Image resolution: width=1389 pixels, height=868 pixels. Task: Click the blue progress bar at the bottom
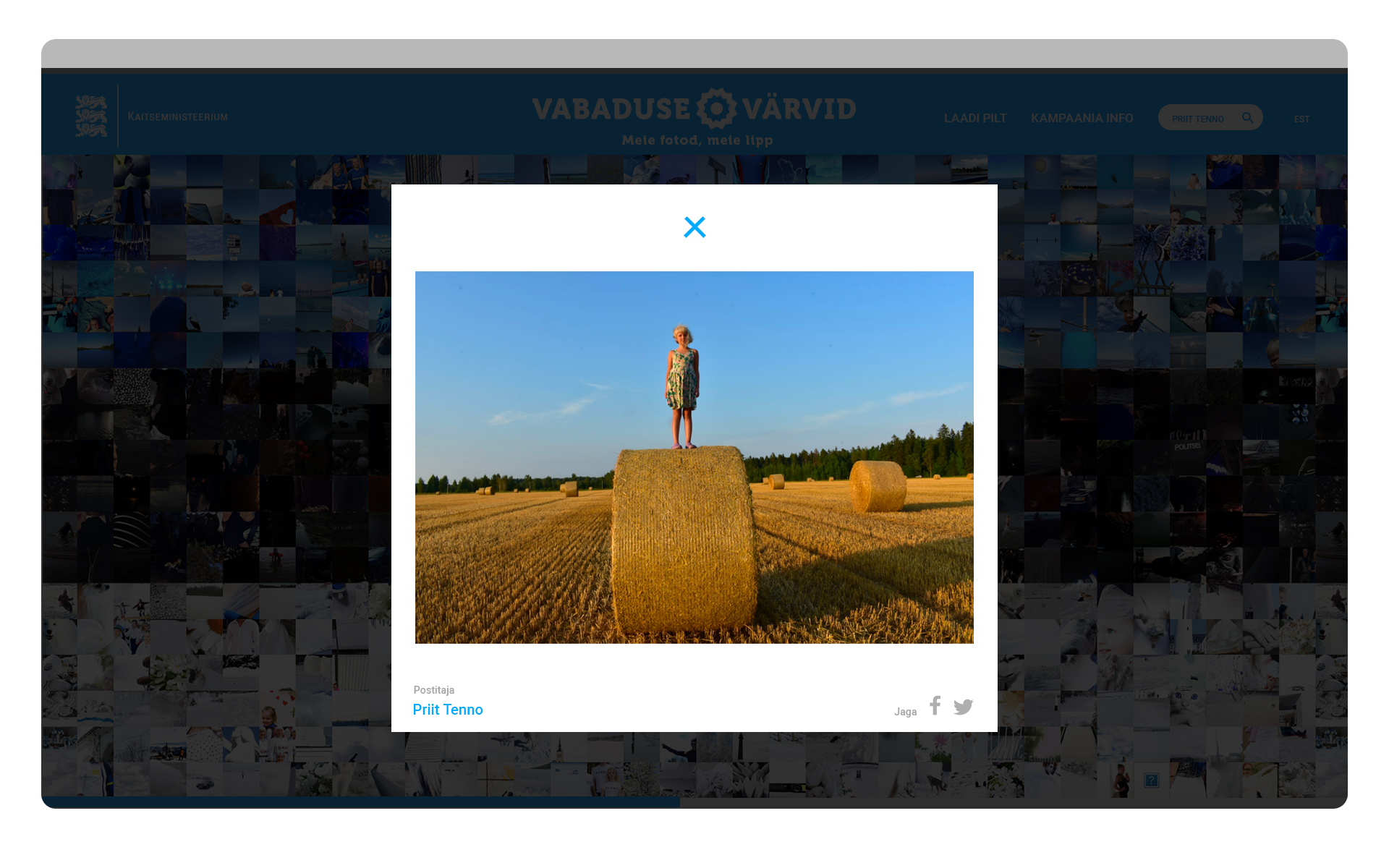(x=360, y=801)
